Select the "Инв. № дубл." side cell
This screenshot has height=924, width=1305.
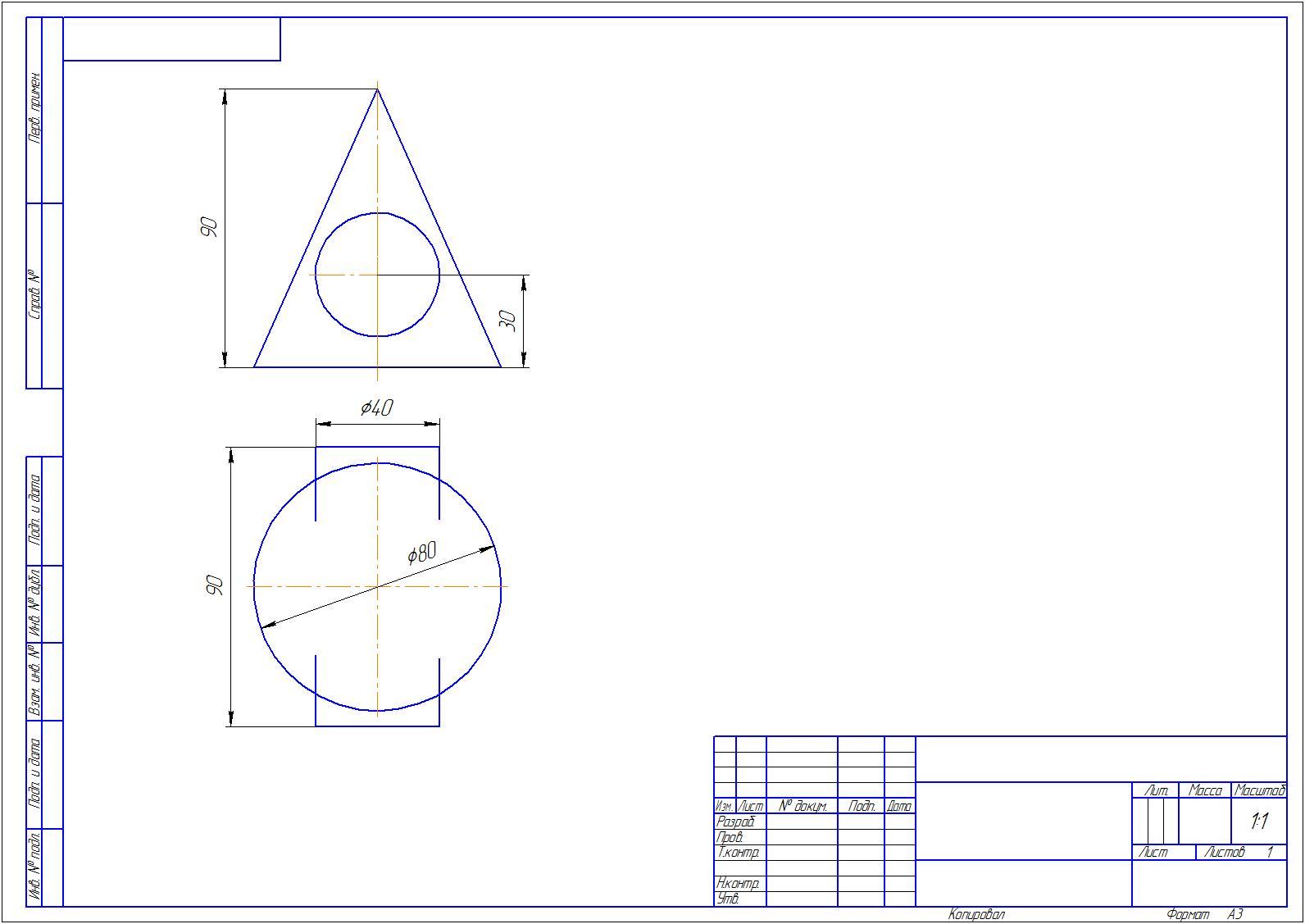click(34, 603)
